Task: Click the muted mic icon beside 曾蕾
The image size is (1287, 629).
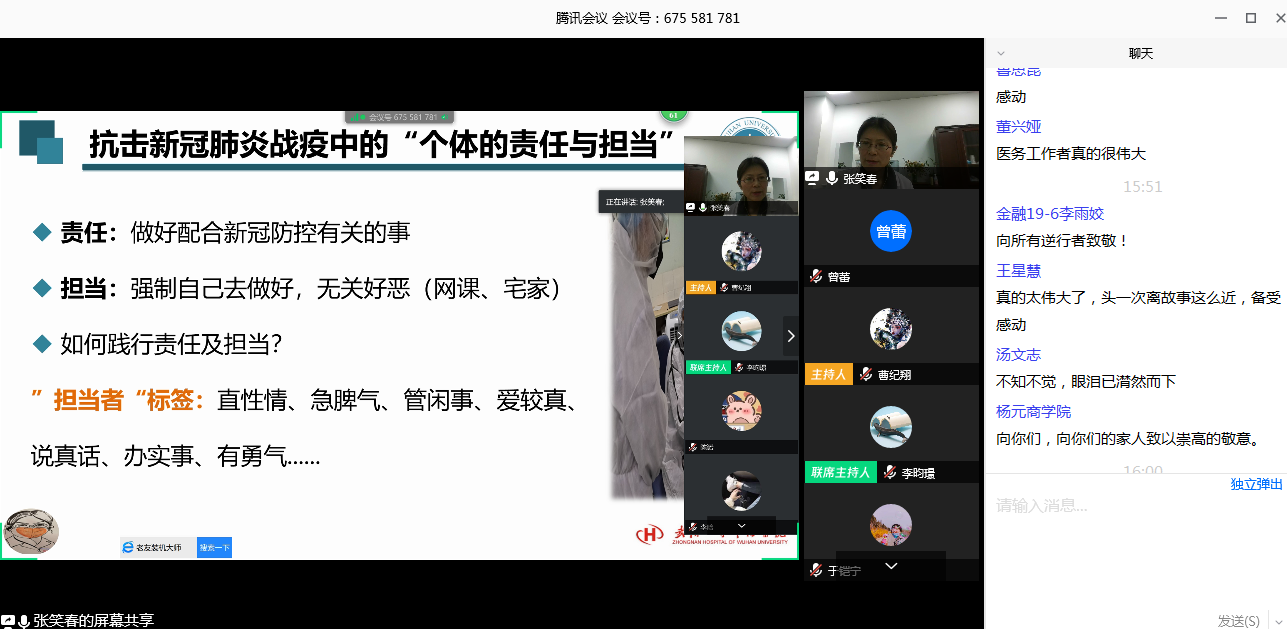Action: point(816,277)
